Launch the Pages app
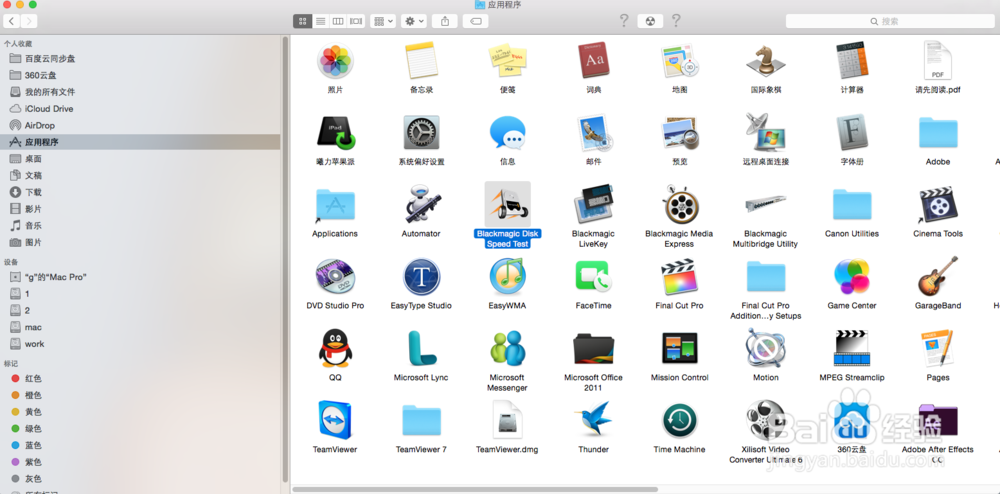The image size is (1000, 494). tap(938, 349)
